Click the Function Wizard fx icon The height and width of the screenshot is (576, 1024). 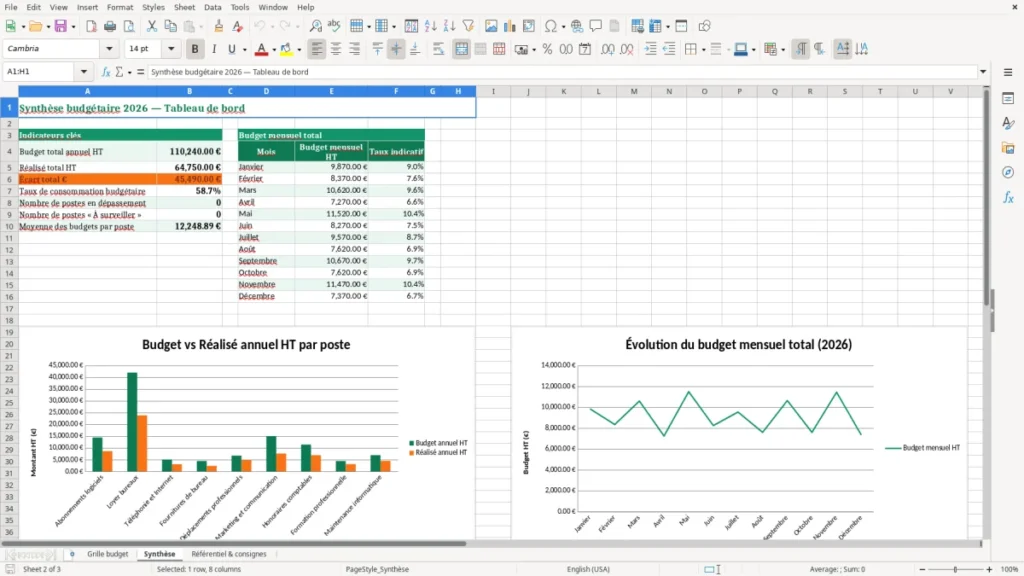pos(106,72)
